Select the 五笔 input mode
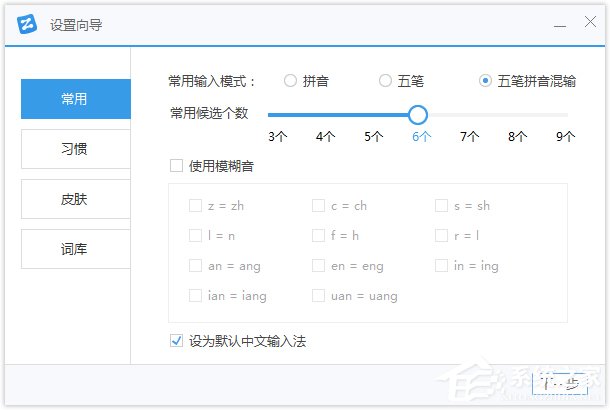Screen dimensions: 610x410 [386, 81]
